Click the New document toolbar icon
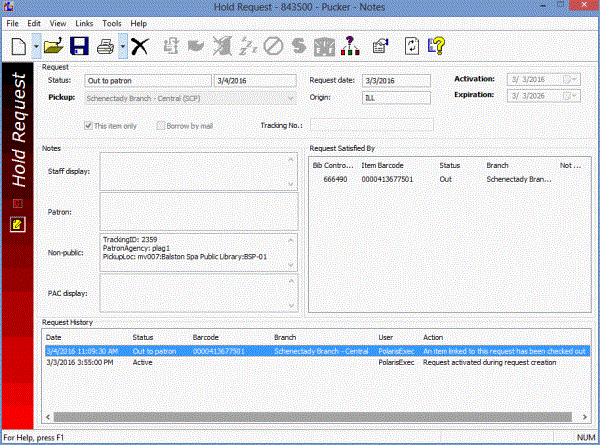The width and height of the screenshot is (600, 445). (x=18, y=45)
